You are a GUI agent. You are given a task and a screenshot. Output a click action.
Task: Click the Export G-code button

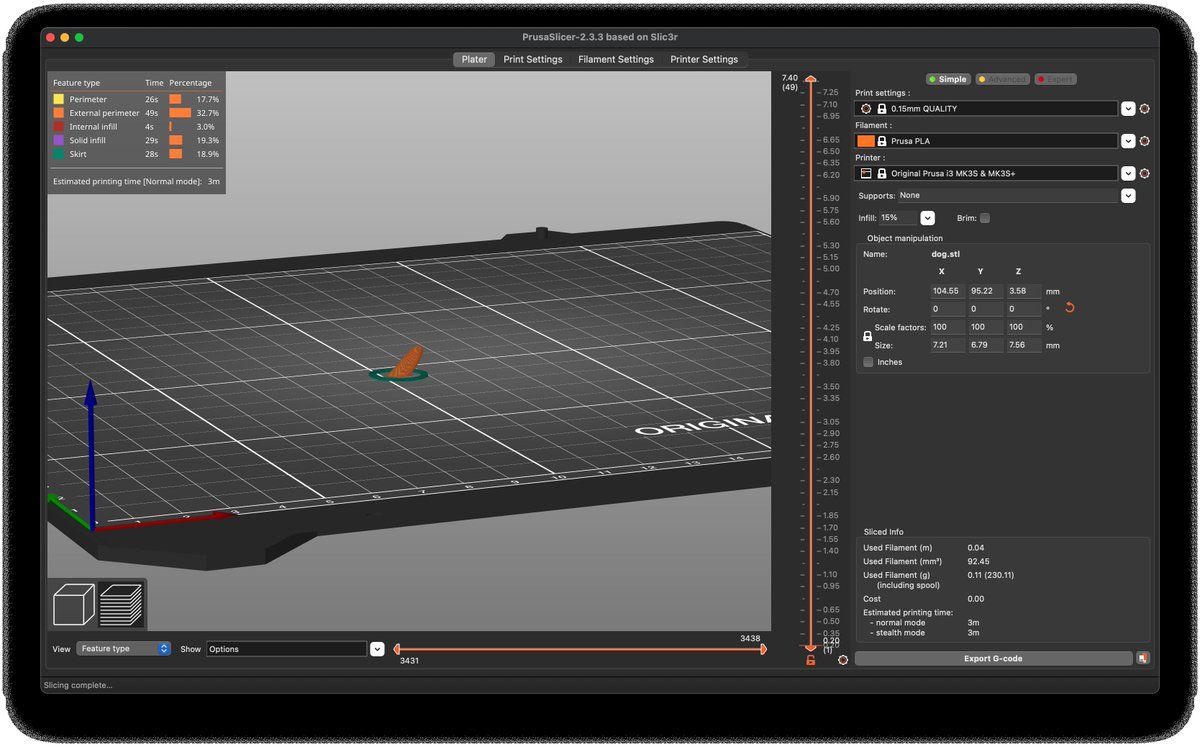993,658
